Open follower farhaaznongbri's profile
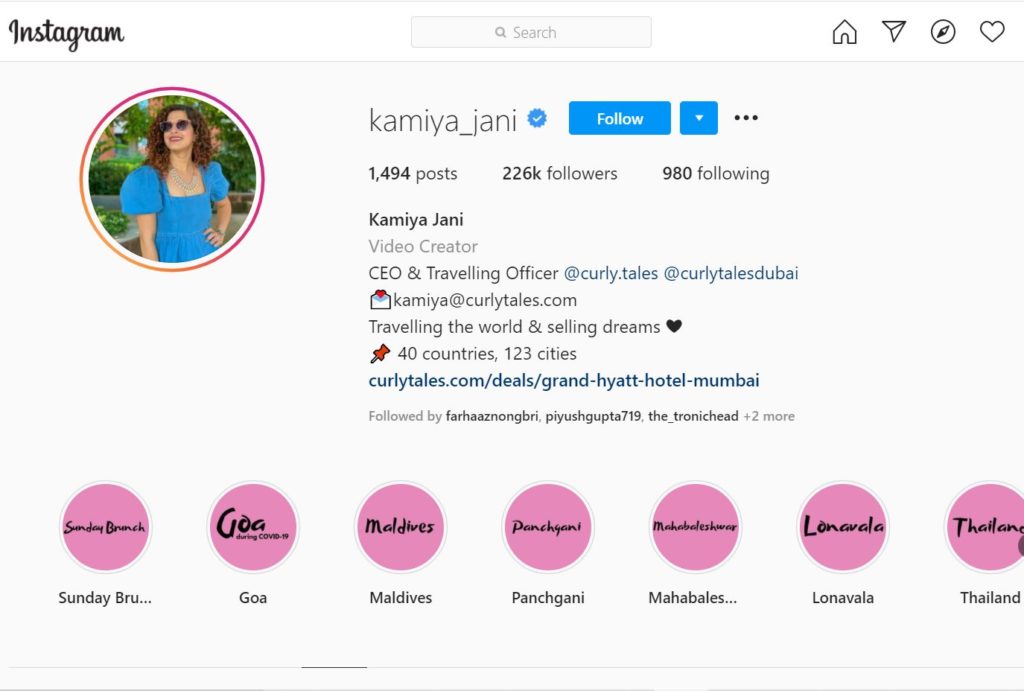This screenshot has height=691, width=1024. point(492,416)
